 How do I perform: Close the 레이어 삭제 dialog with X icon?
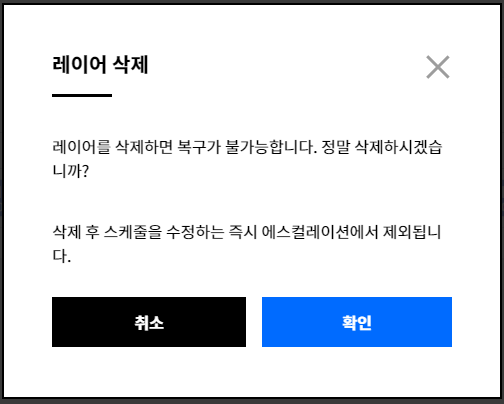[x=438, y=67]
